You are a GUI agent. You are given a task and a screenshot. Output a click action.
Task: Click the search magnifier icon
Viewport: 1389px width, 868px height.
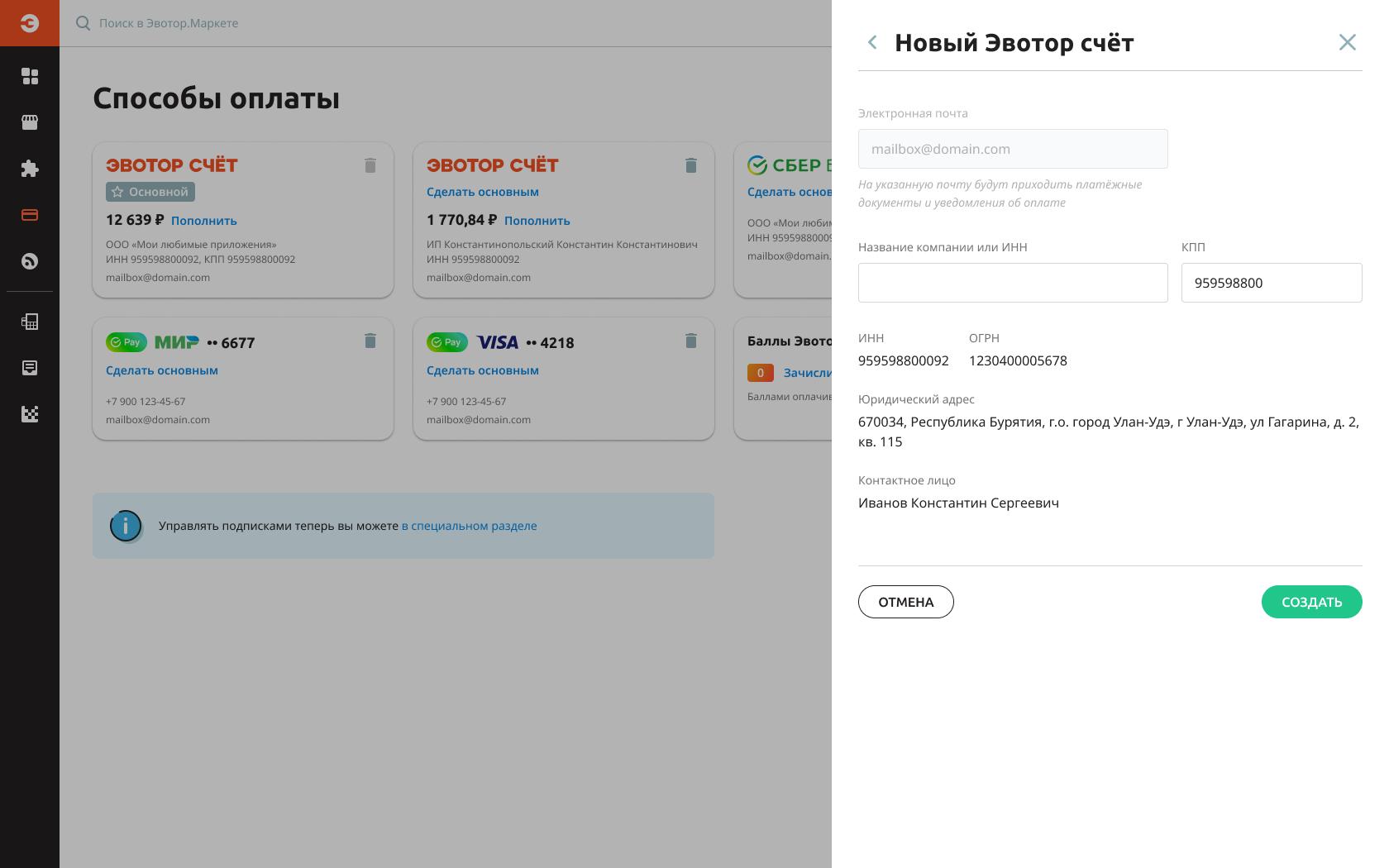pos(83,23)
